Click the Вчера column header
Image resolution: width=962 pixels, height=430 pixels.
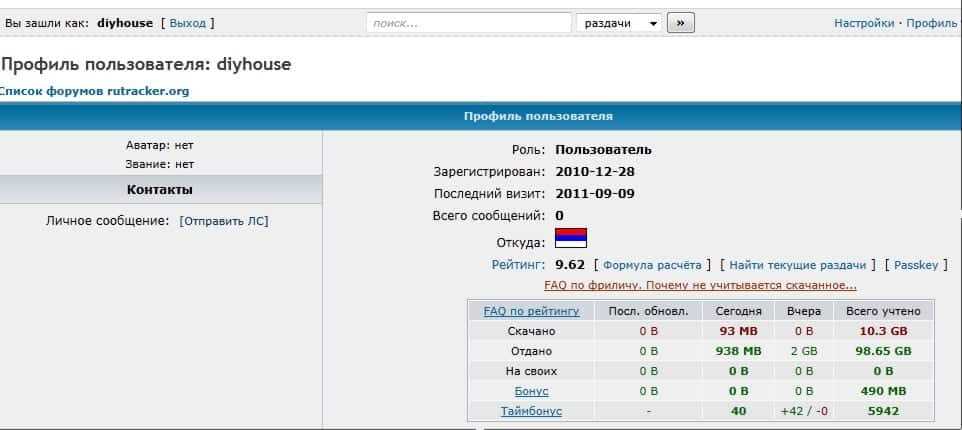pos(804,311)
